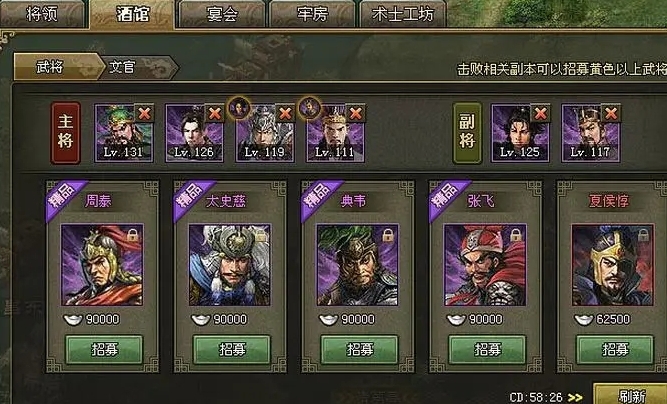
Task: Select the 太史慈 portrait card
Action: click(x=230, y=265)
